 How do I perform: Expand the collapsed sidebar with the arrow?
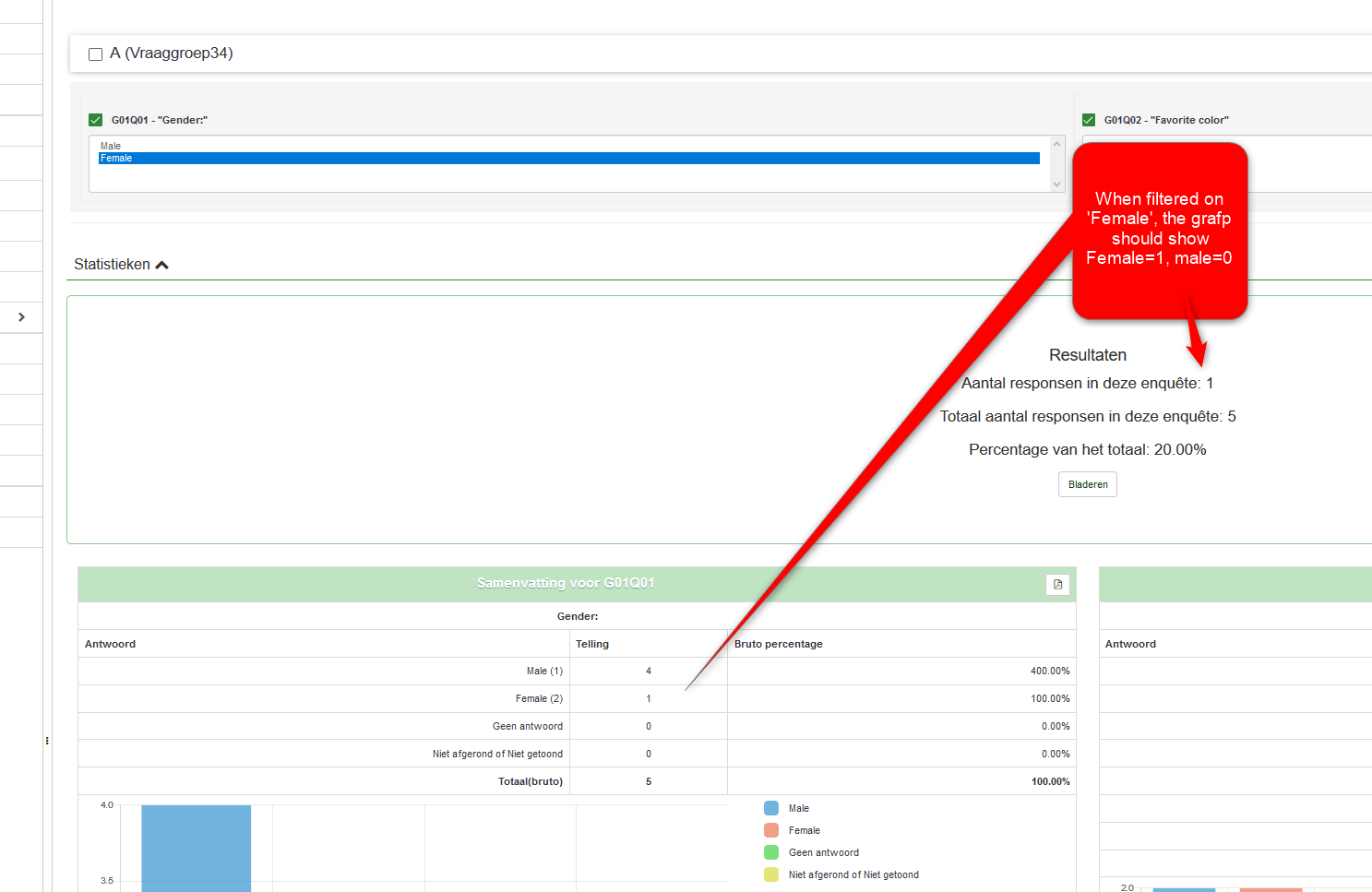(x=21, y=317)
